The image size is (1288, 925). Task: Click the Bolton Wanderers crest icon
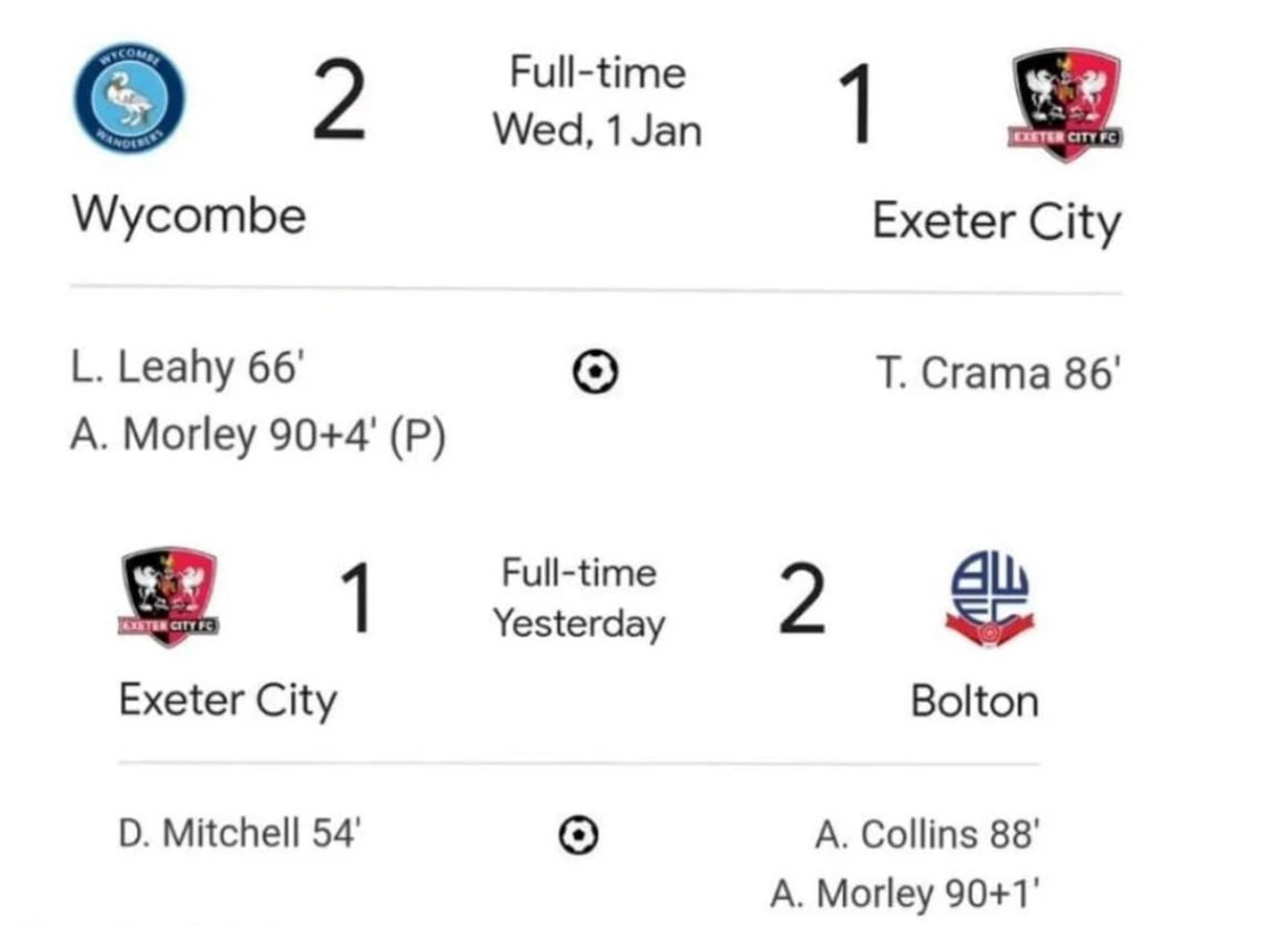[990, 599]
